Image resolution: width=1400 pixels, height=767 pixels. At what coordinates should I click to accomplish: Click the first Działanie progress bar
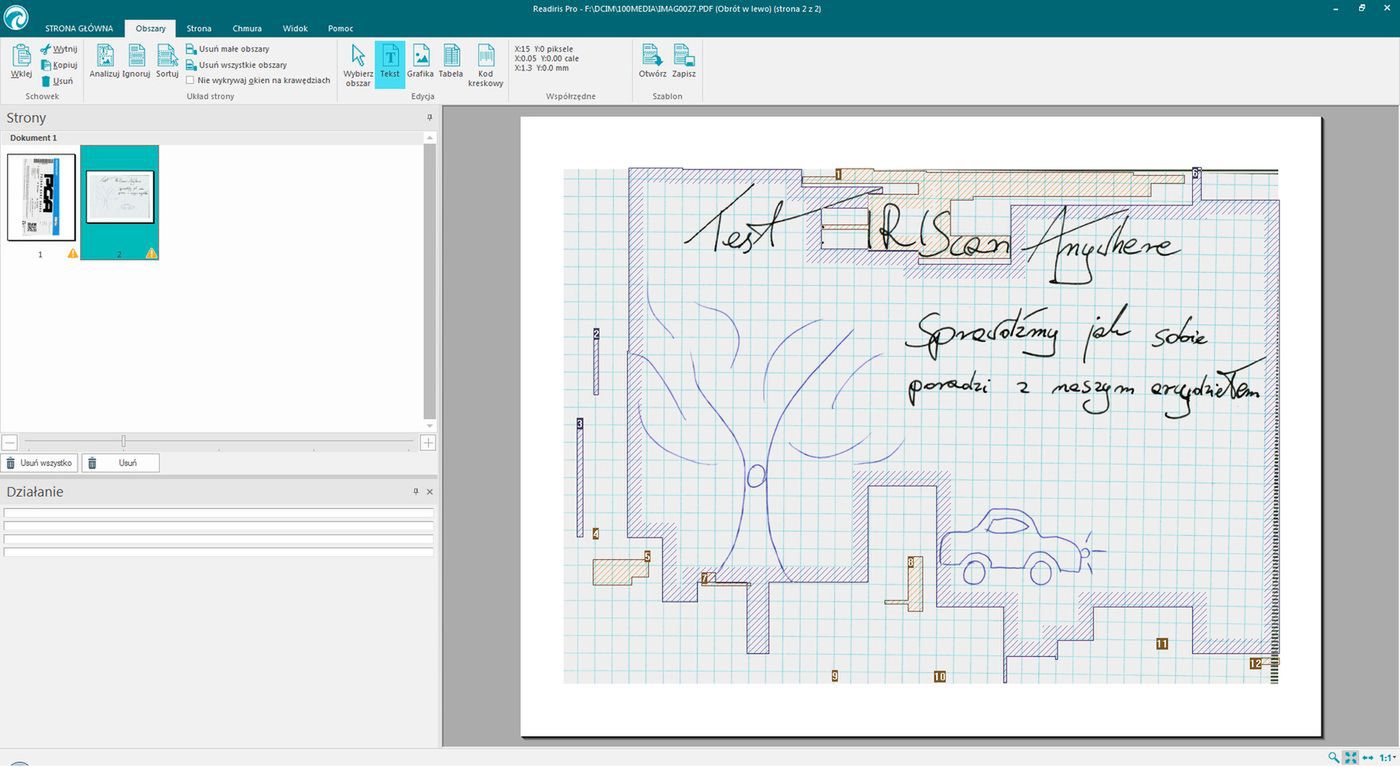pos(219,513)
